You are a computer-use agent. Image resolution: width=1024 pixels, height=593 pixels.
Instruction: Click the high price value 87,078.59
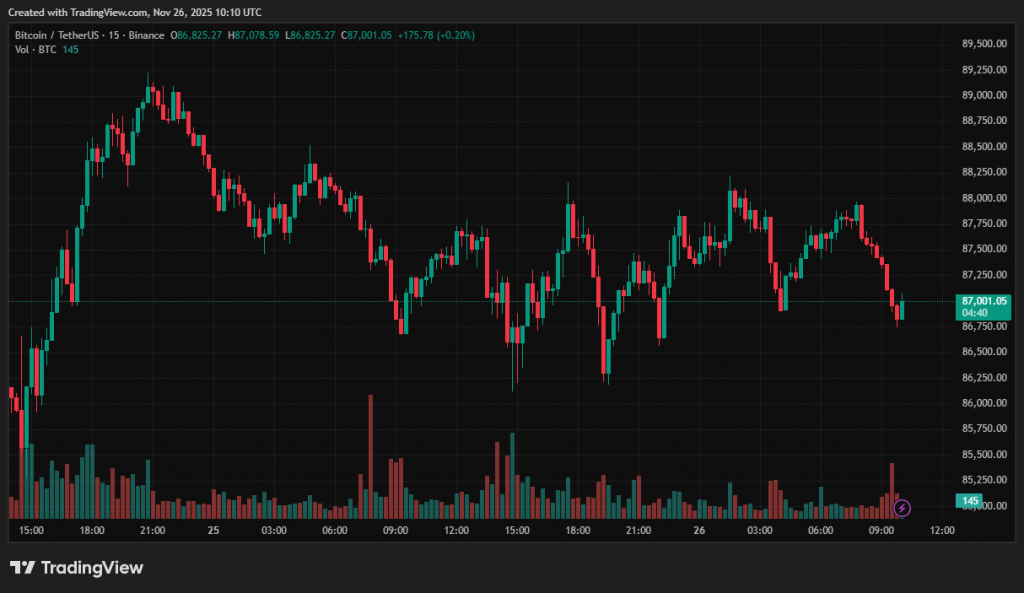tap(257, 35)
